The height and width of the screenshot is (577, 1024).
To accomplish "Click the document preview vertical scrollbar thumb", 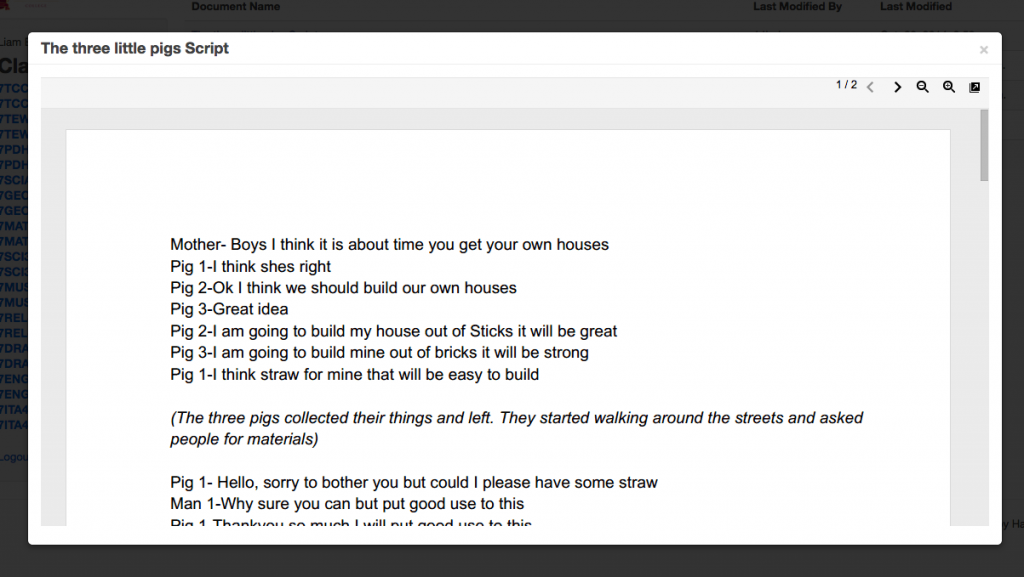I will pos(984,145).
